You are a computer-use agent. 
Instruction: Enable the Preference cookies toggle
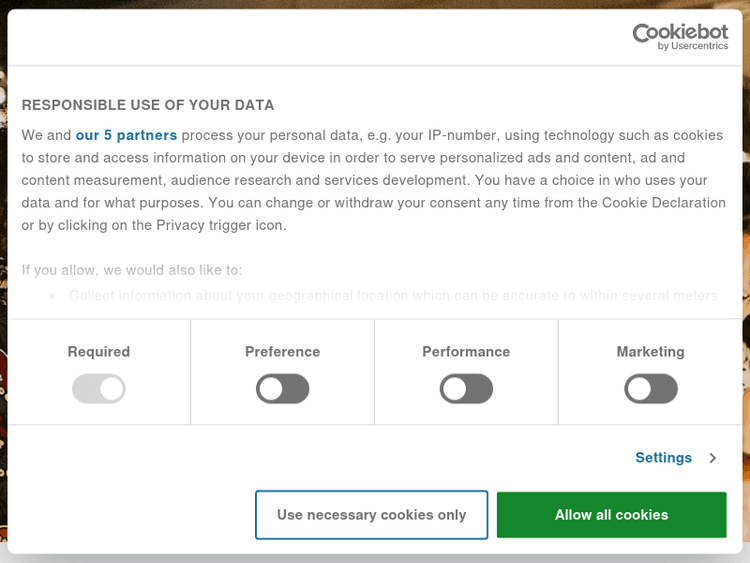(x=283, y=389)
